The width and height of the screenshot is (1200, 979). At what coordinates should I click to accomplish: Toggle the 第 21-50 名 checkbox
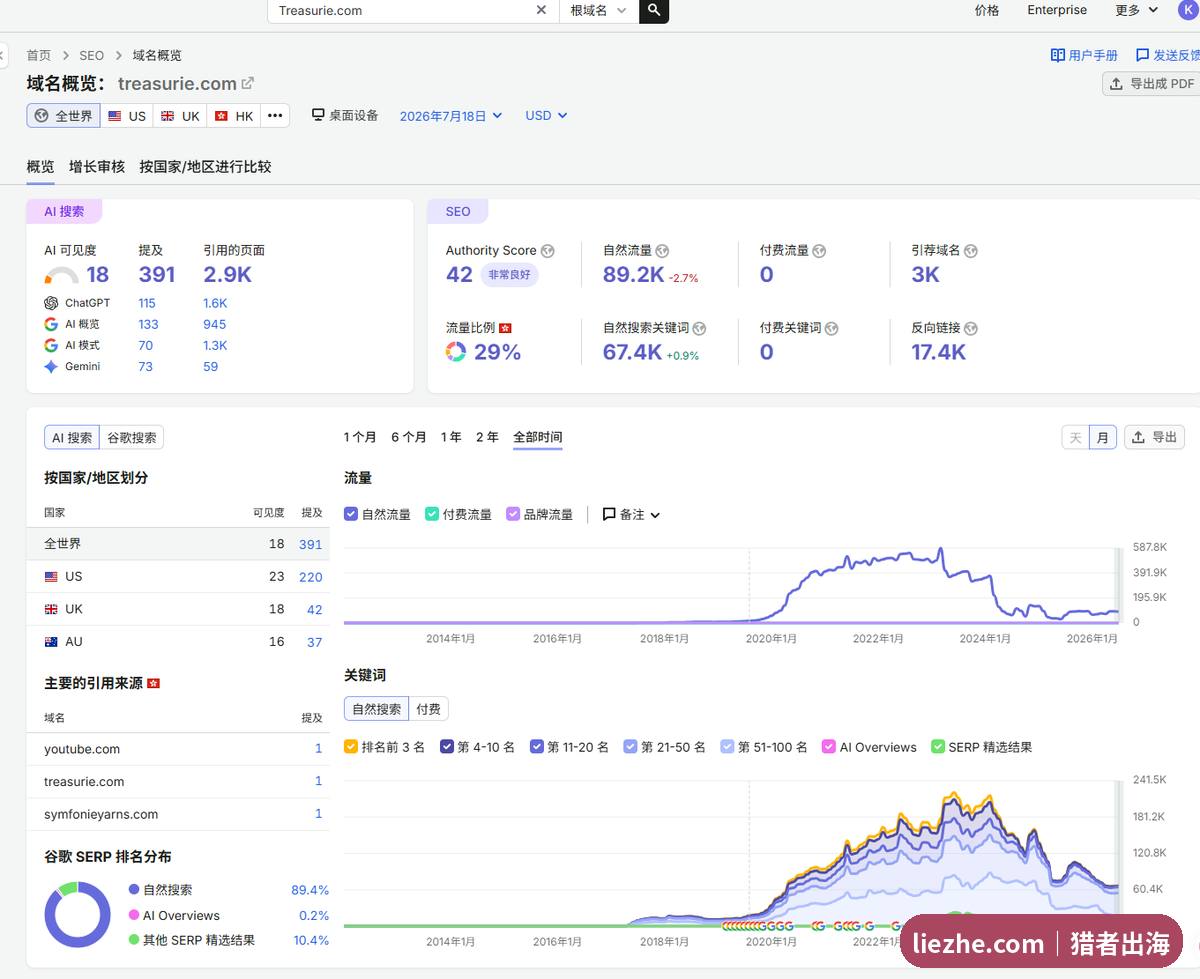(x=630, y=746)
